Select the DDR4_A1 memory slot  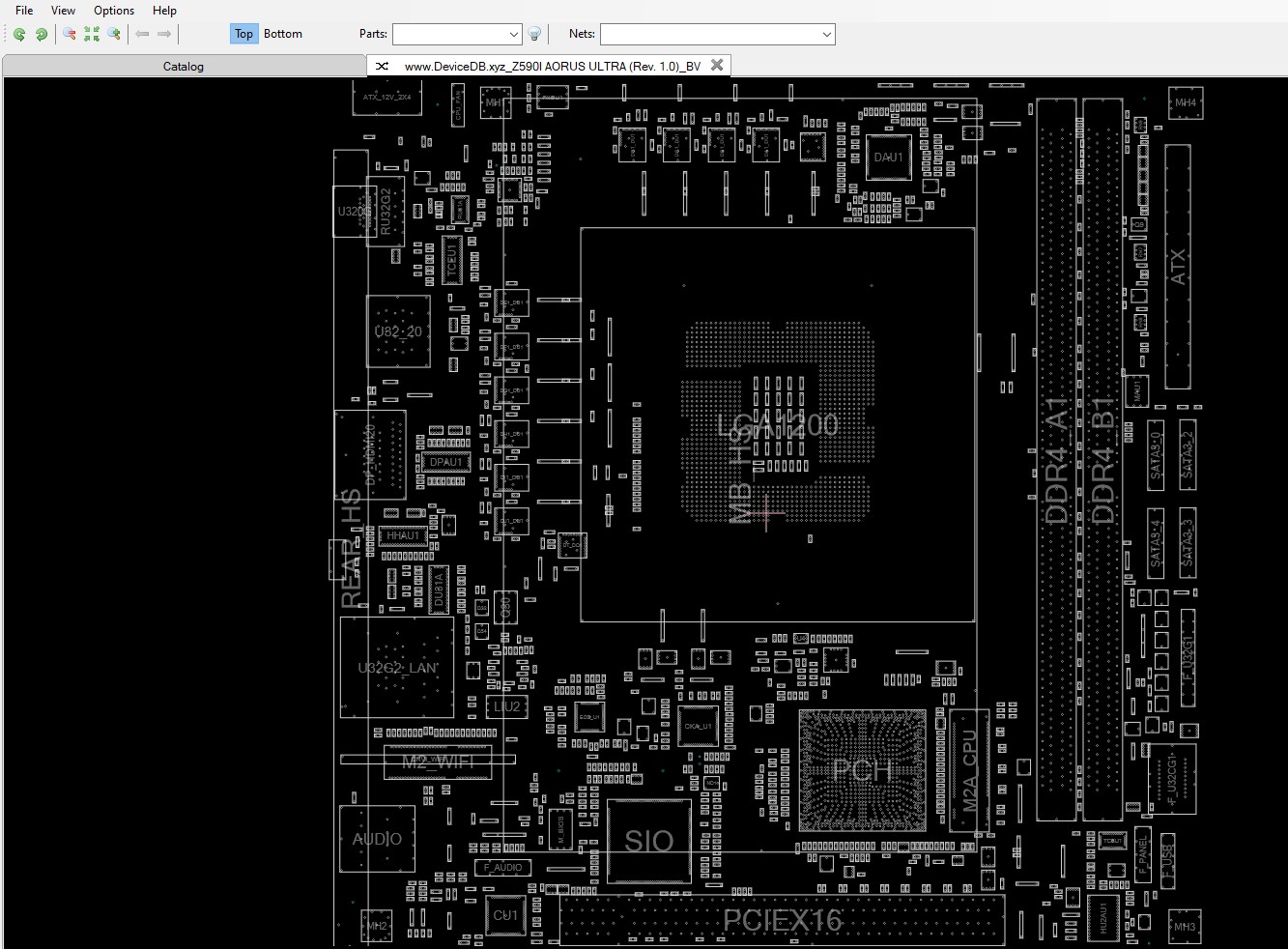click(x=1057, y=459)
